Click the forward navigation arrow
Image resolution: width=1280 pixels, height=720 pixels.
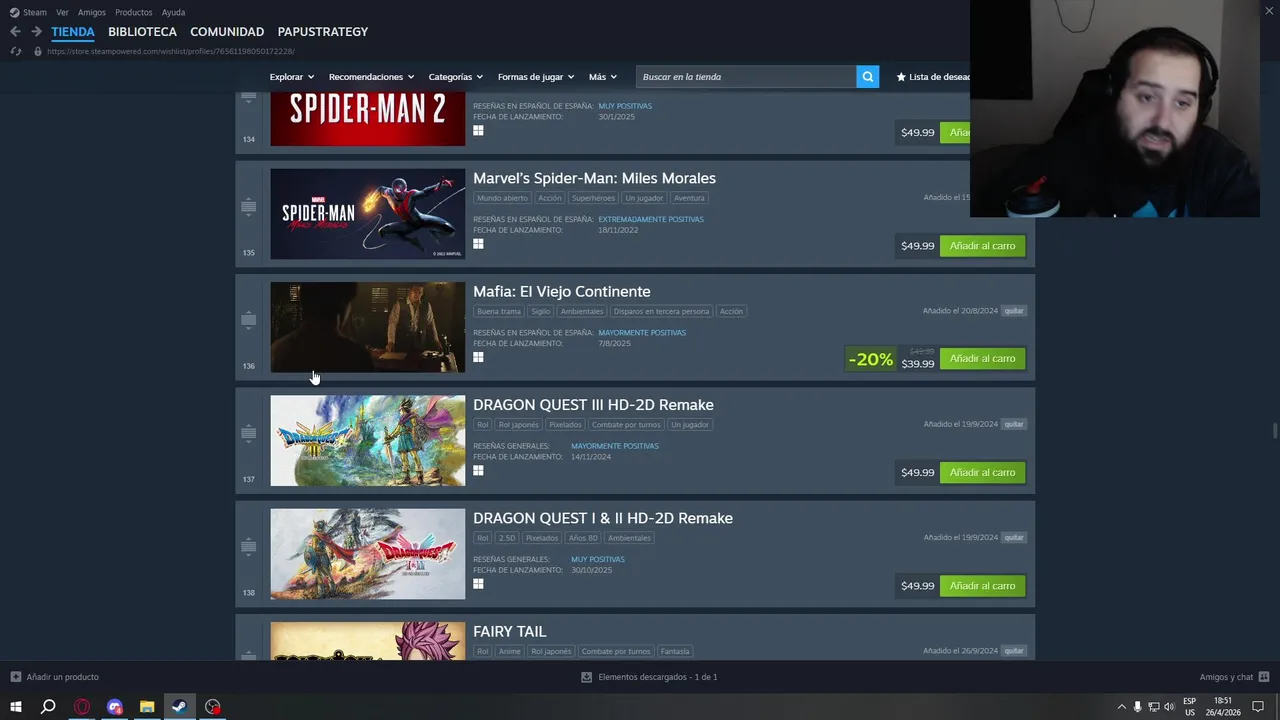click(36, 32)
